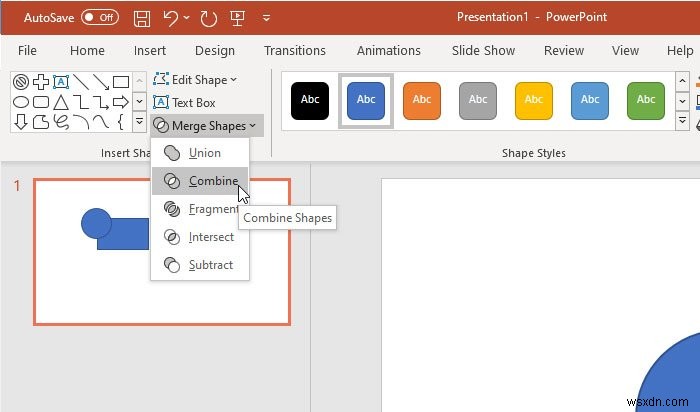Select the Arc shape in gallery
This screenshot has width=700, height=412.
81,121
